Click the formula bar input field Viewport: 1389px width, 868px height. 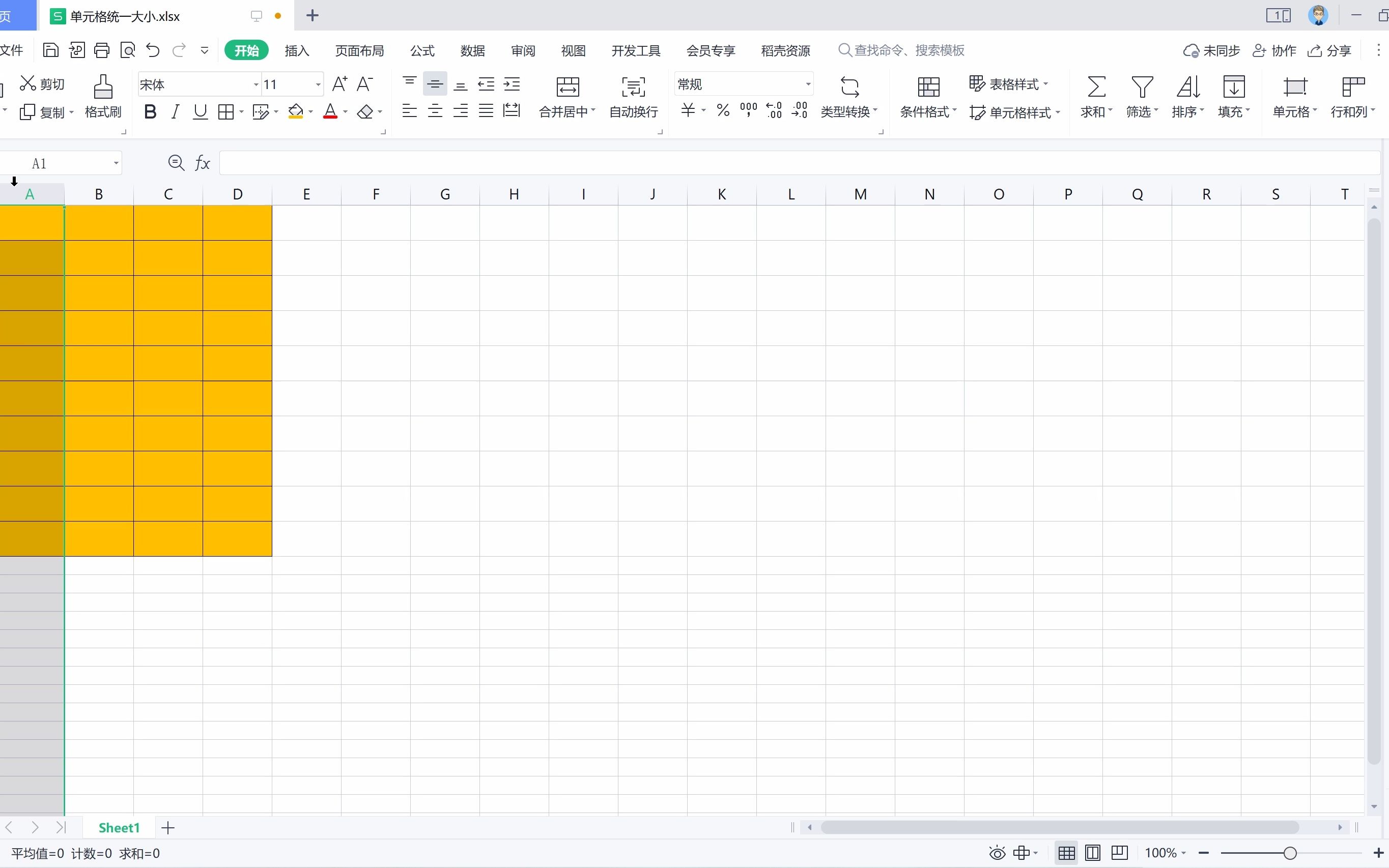798,164
